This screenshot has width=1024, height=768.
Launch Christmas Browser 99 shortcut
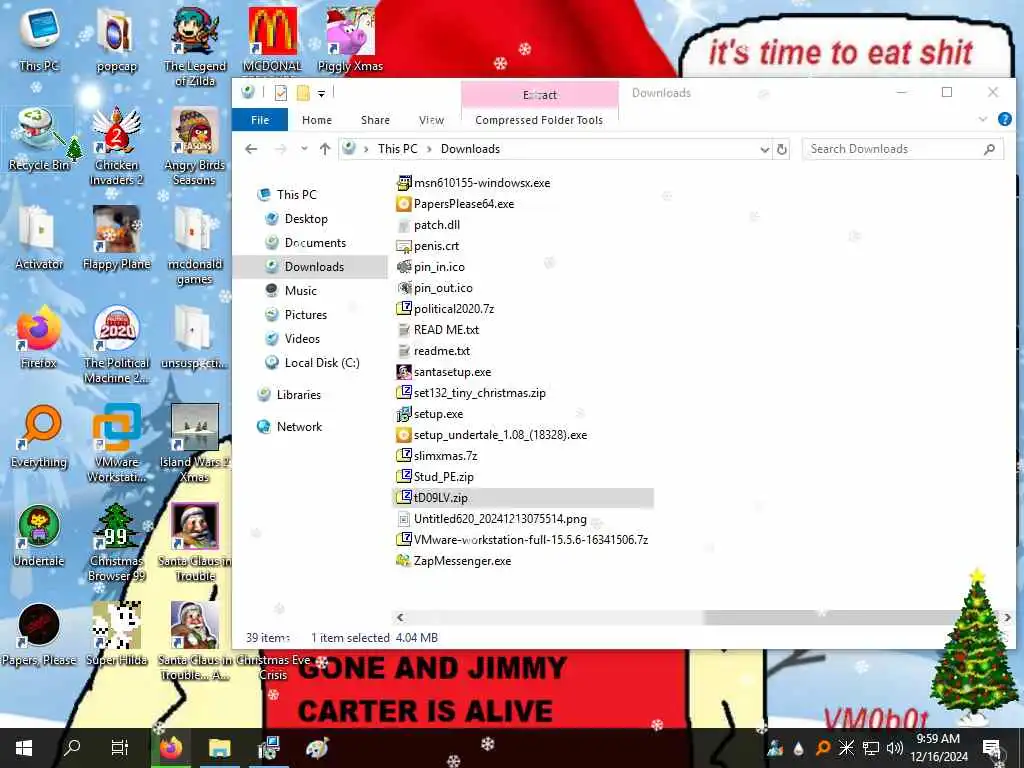(116, 541)
